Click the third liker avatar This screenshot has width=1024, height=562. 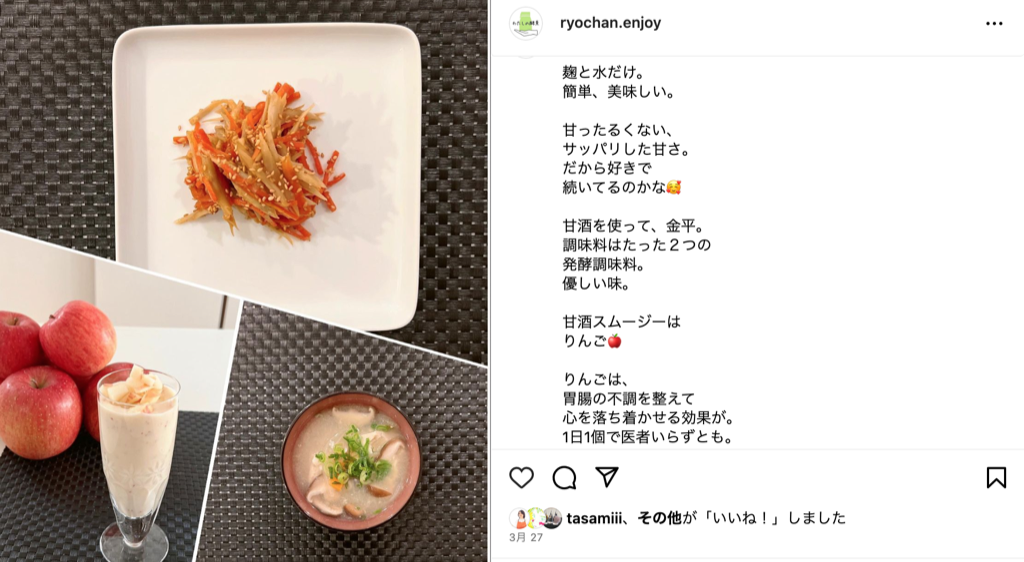(552, 518)
